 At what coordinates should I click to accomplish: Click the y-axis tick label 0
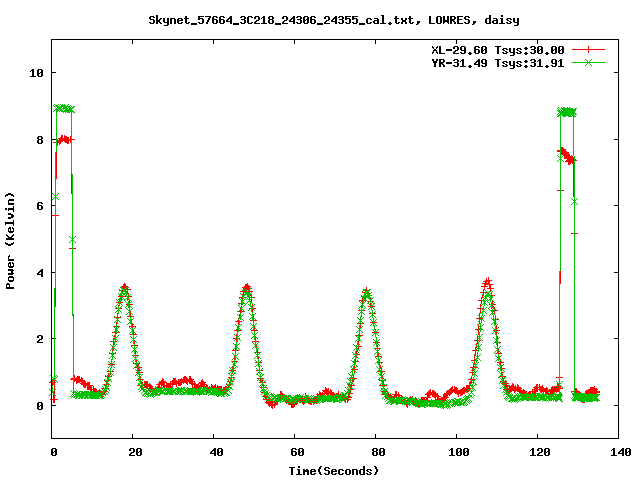pyautogui.click(x=40, y=406)
